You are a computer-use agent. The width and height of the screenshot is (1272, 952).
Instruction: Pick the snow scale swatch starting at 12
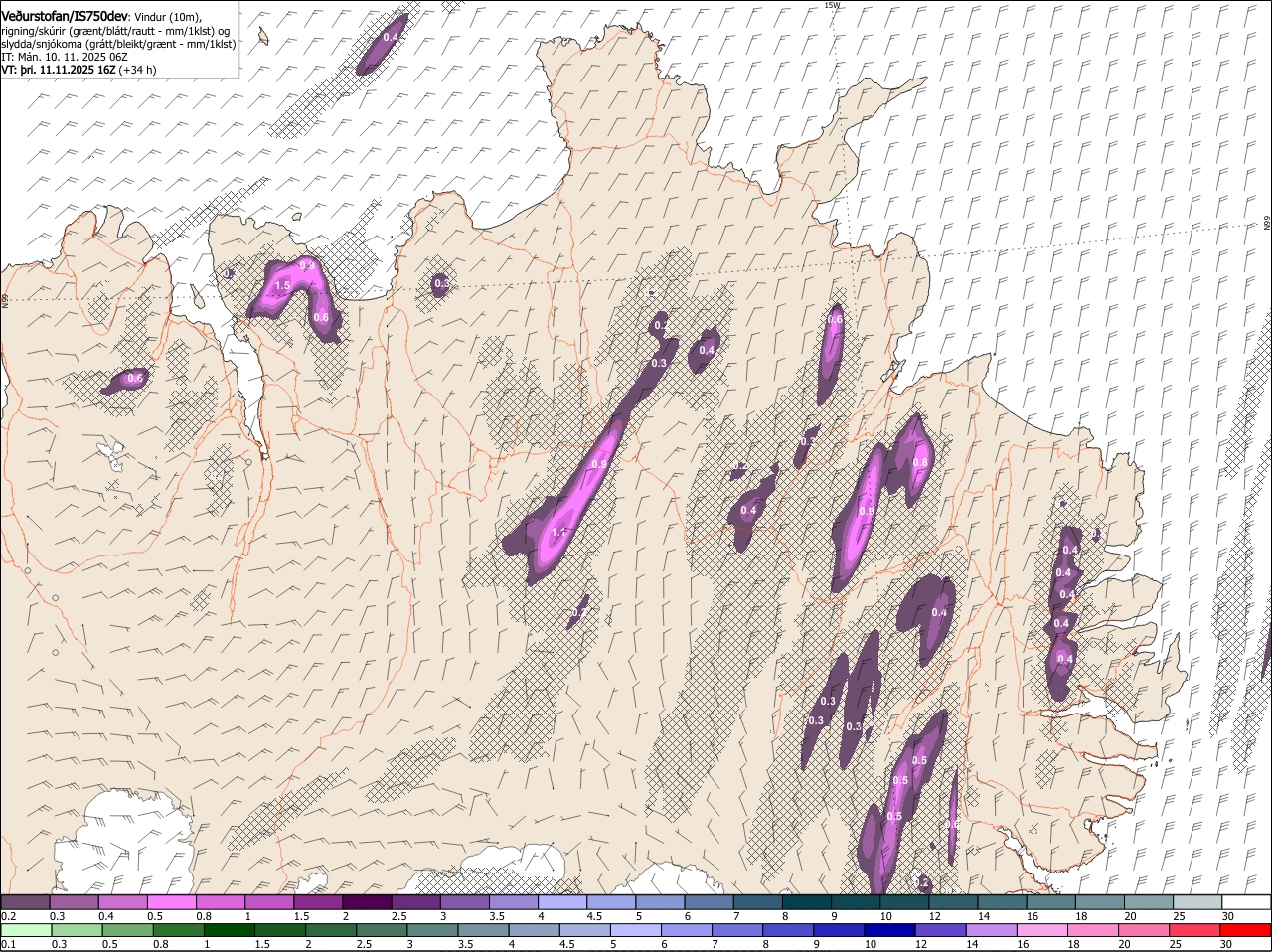tap(954, 902)
